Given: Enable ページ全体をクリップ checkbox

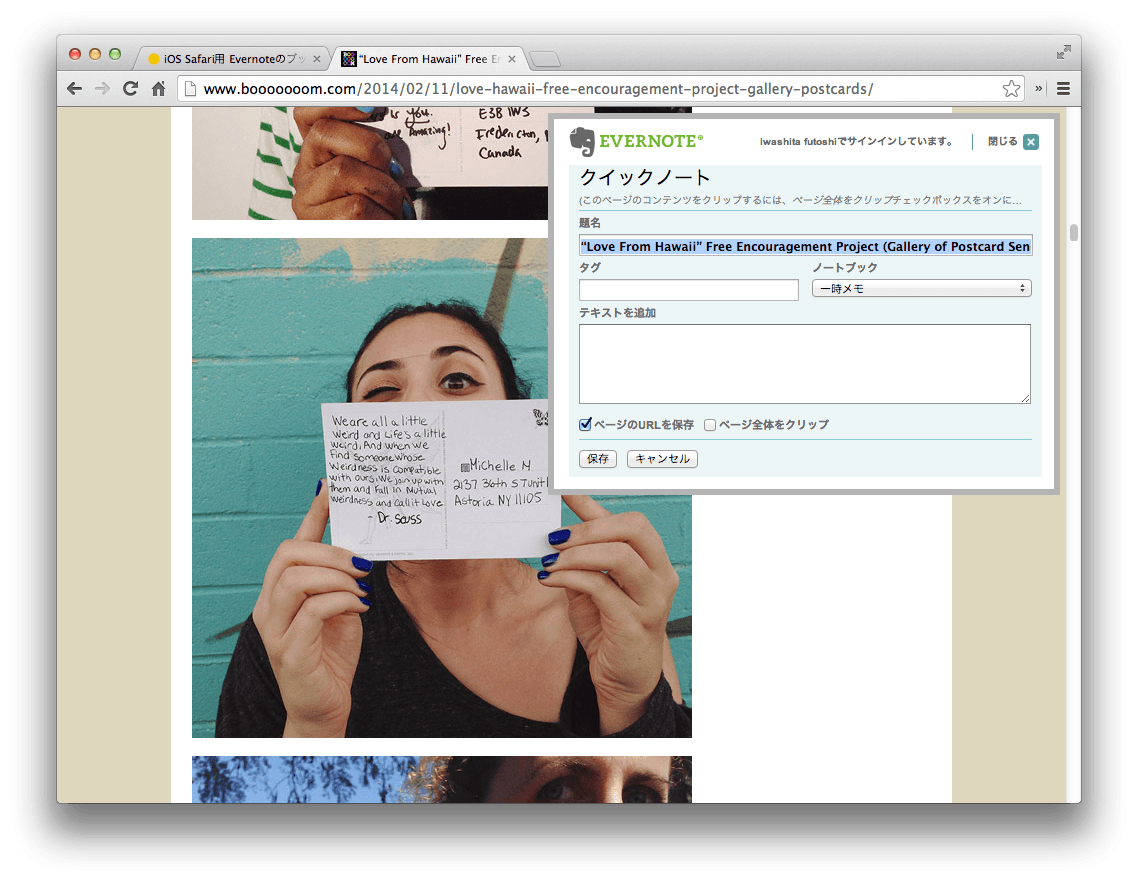Looking at the screenshot, I should pyautogui.click(x=709, y=424).
